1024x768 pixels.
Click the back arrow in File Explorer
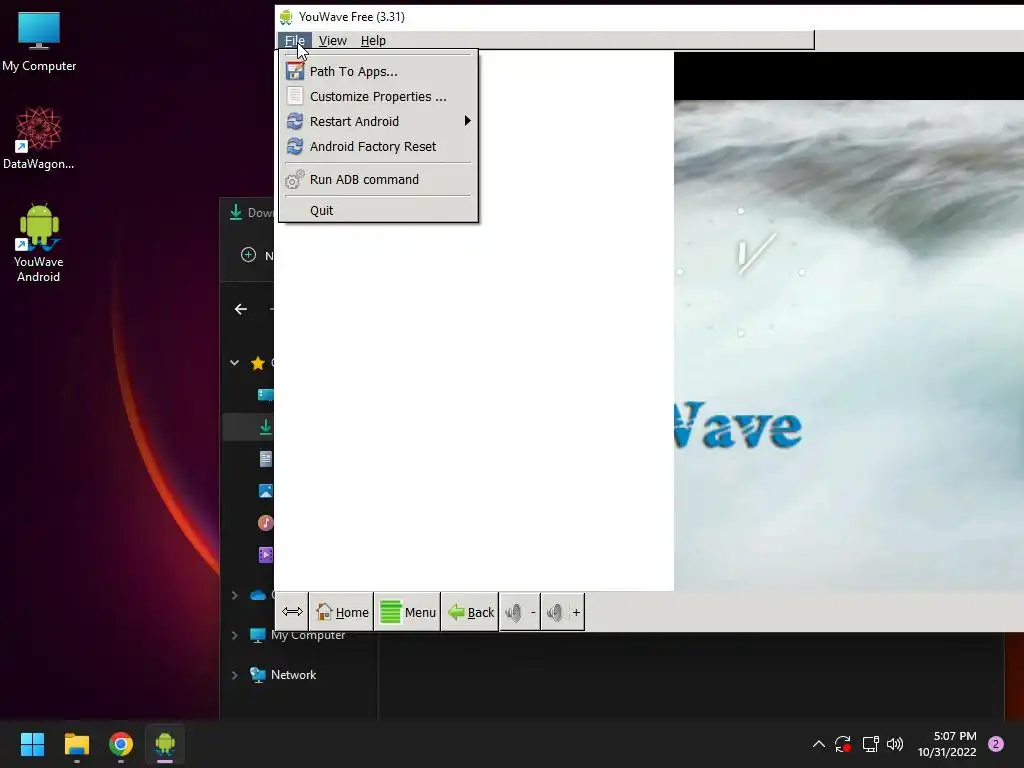pyautogui.click(x=241, y=309)
